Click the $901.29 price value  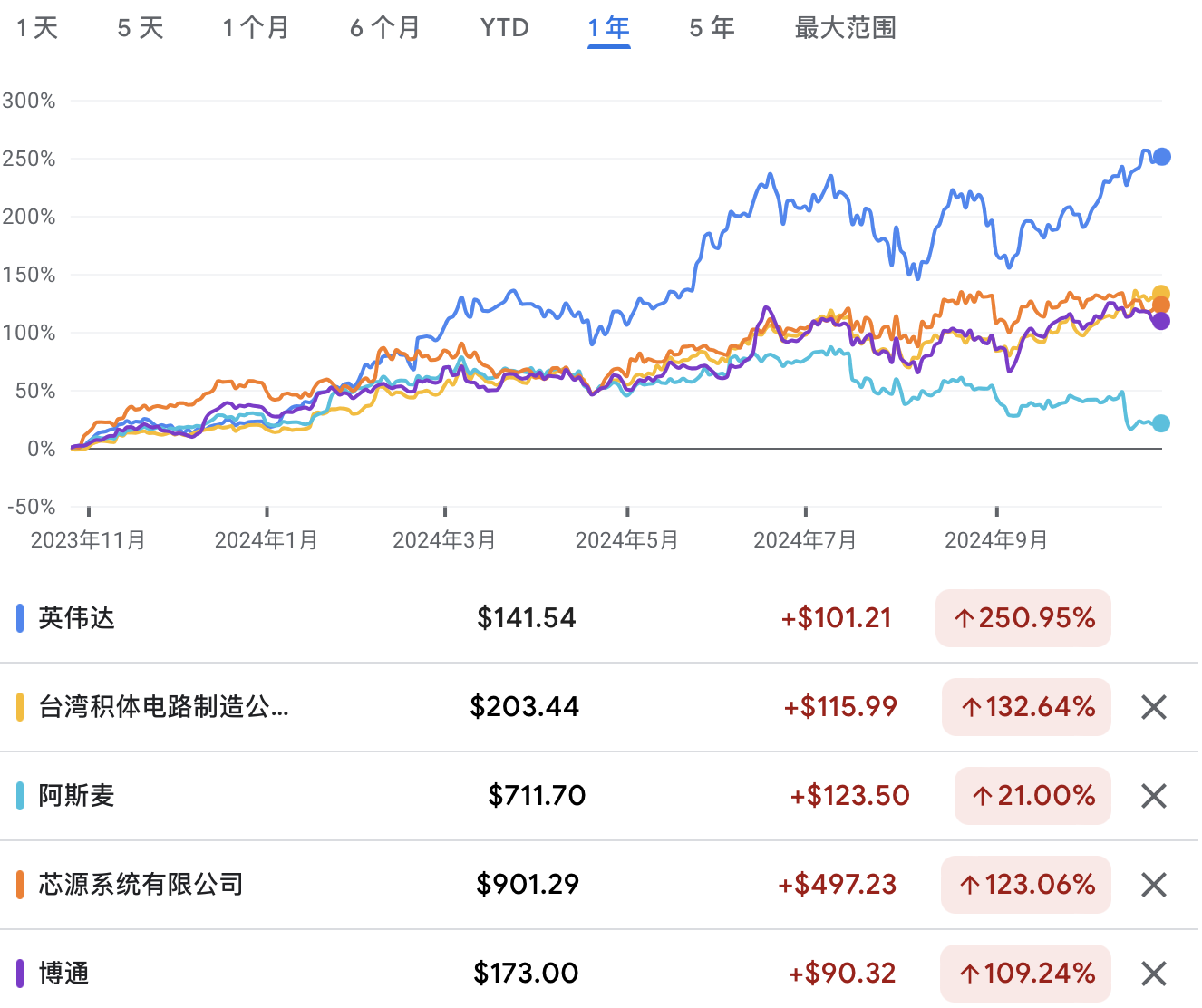point(528,885)
